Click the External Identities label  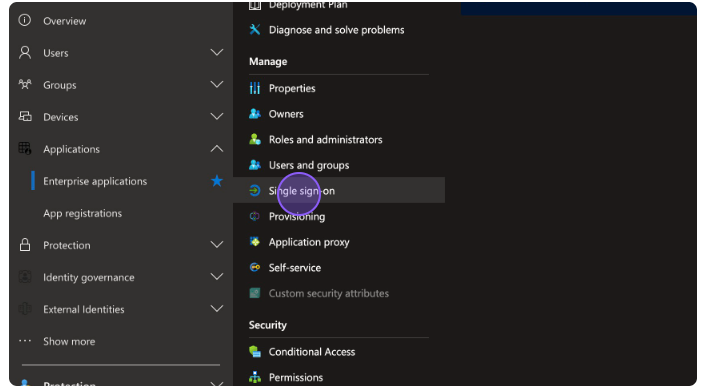[84, 309]
